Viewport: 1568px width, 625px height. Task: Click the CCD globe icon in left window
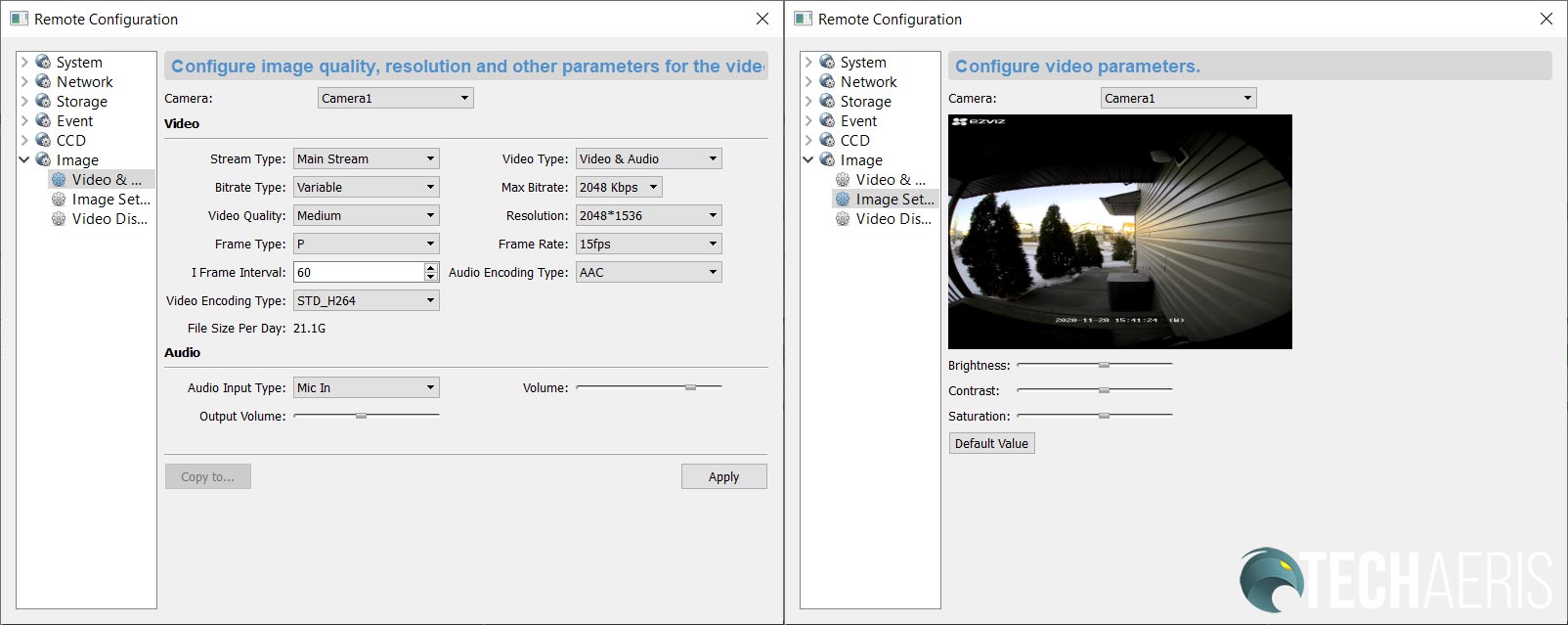tap(43, 140)
